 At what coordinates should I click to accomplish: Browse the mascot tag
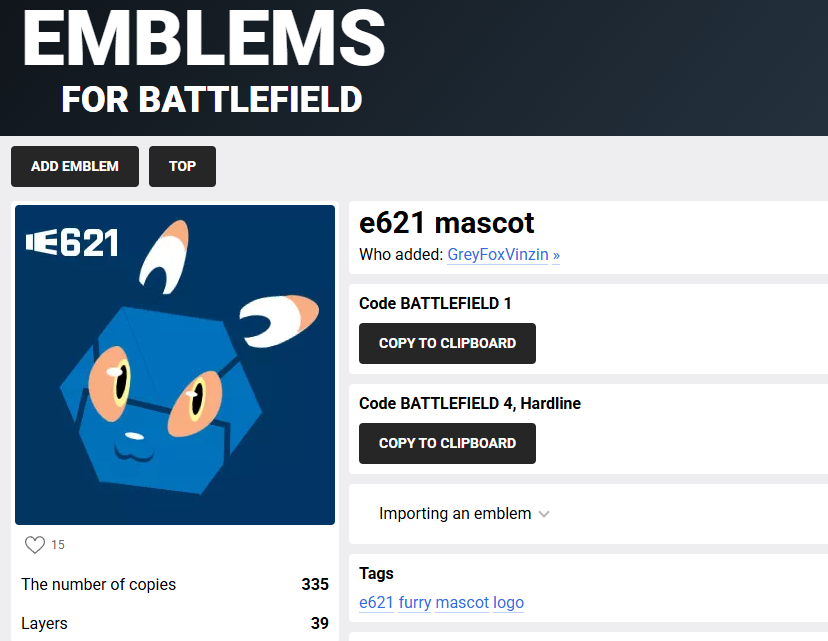coord(462,602)
